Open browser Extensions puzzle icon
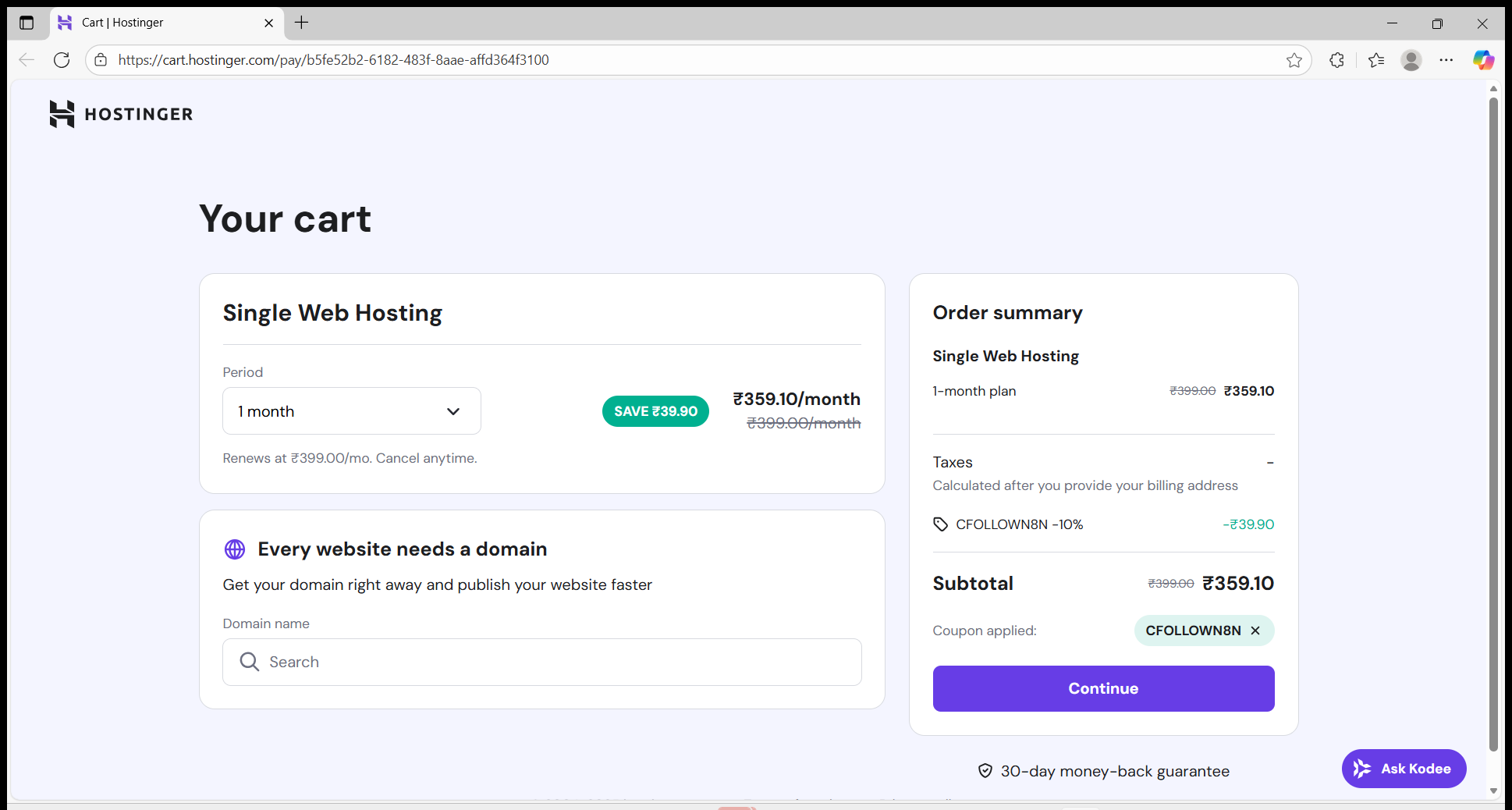Image resolution: width=1512 pixels, height=810 pixels. [1336, 60]
